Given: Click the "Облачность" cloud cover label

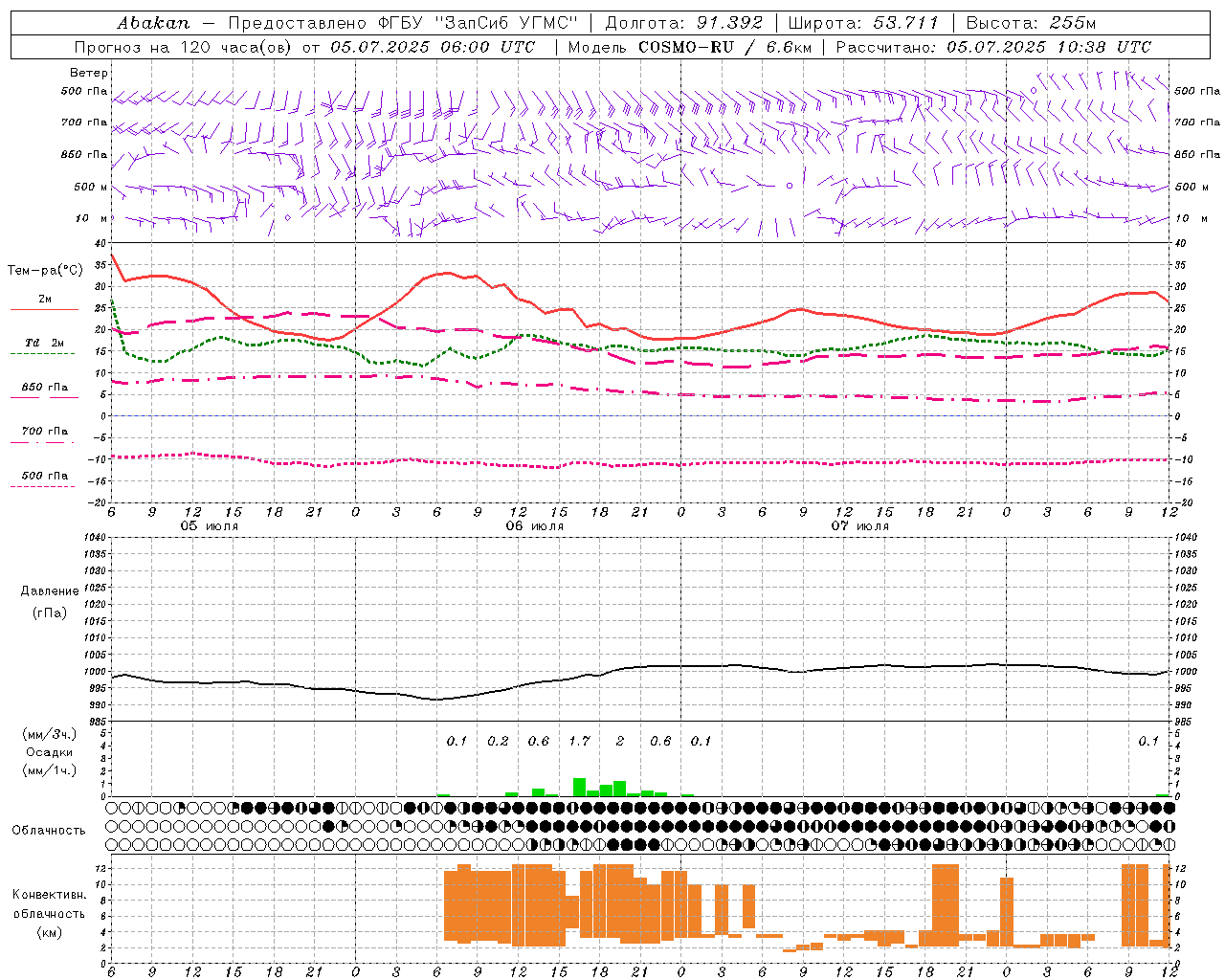Looking at the screenshot, I should [49, 831].
